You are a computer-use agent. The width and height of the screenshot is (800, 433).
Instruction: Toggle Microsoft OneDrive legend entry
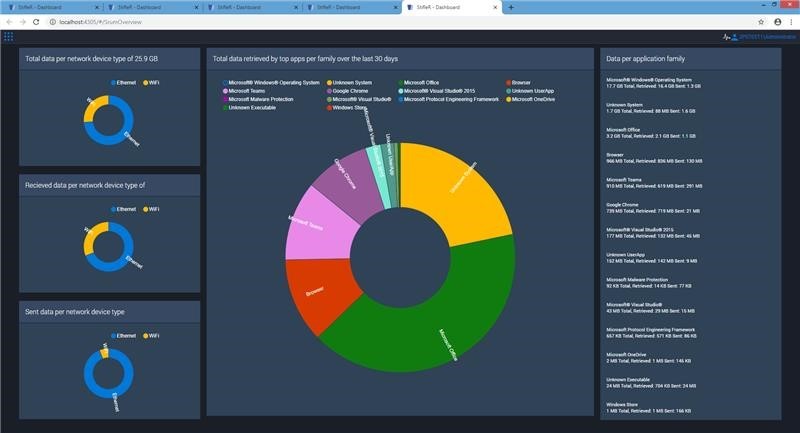point(531,99)
